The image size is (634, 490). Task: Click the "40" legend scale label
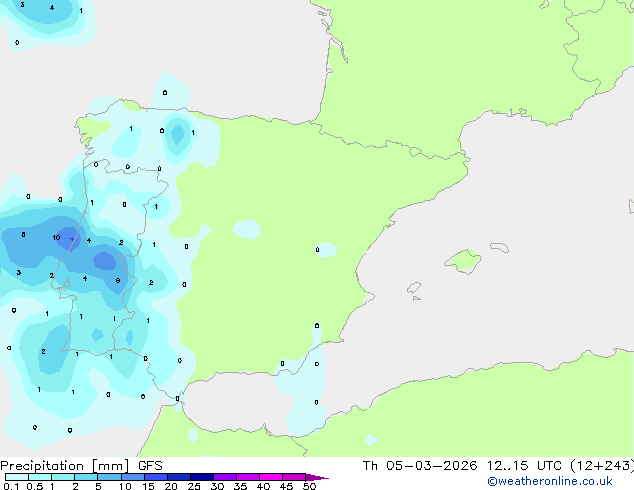(x=263, y=486)
